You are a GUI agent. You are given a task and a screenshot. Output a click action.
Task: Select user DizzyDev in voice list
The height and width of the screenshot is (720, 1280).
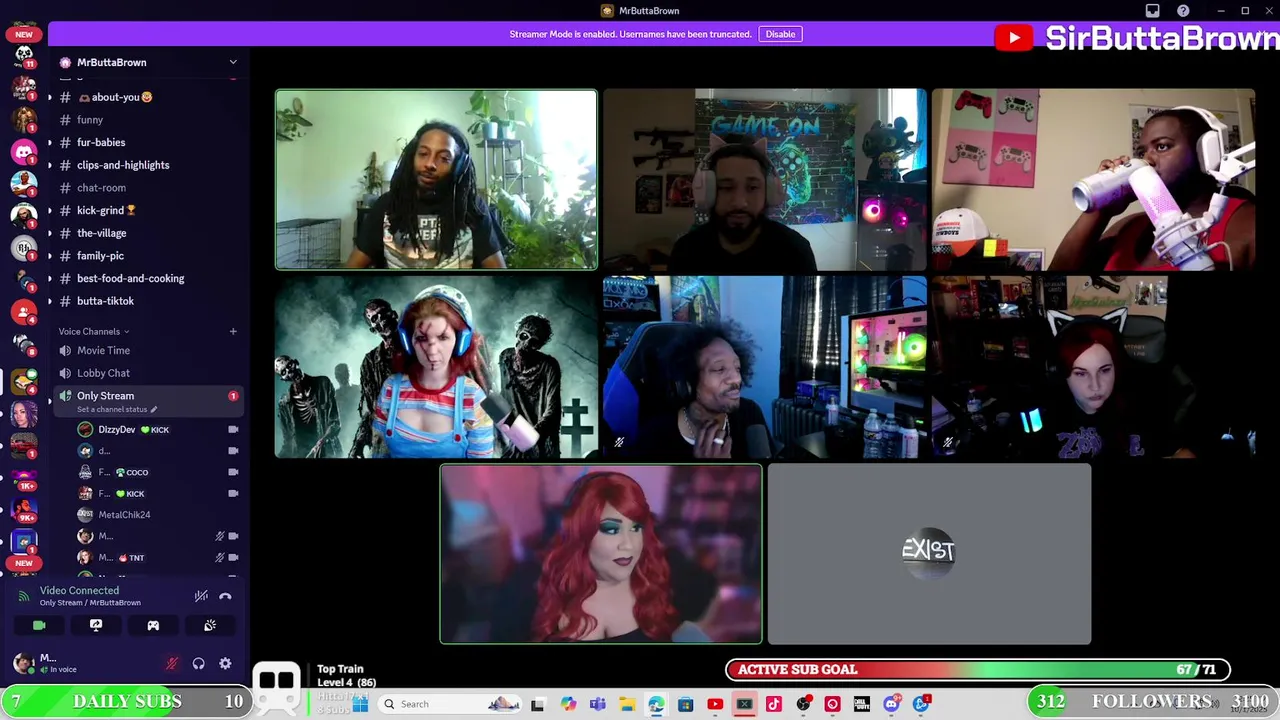pos(158,429)
